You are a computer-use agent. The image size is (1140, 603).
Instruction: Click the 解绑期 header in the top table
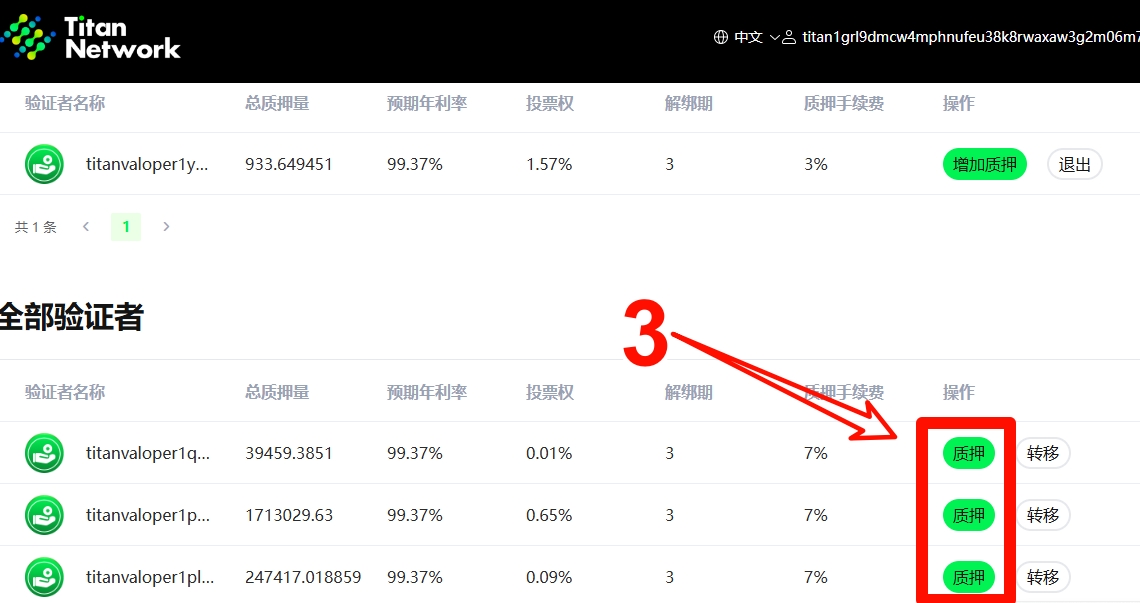tap(689, 103)
